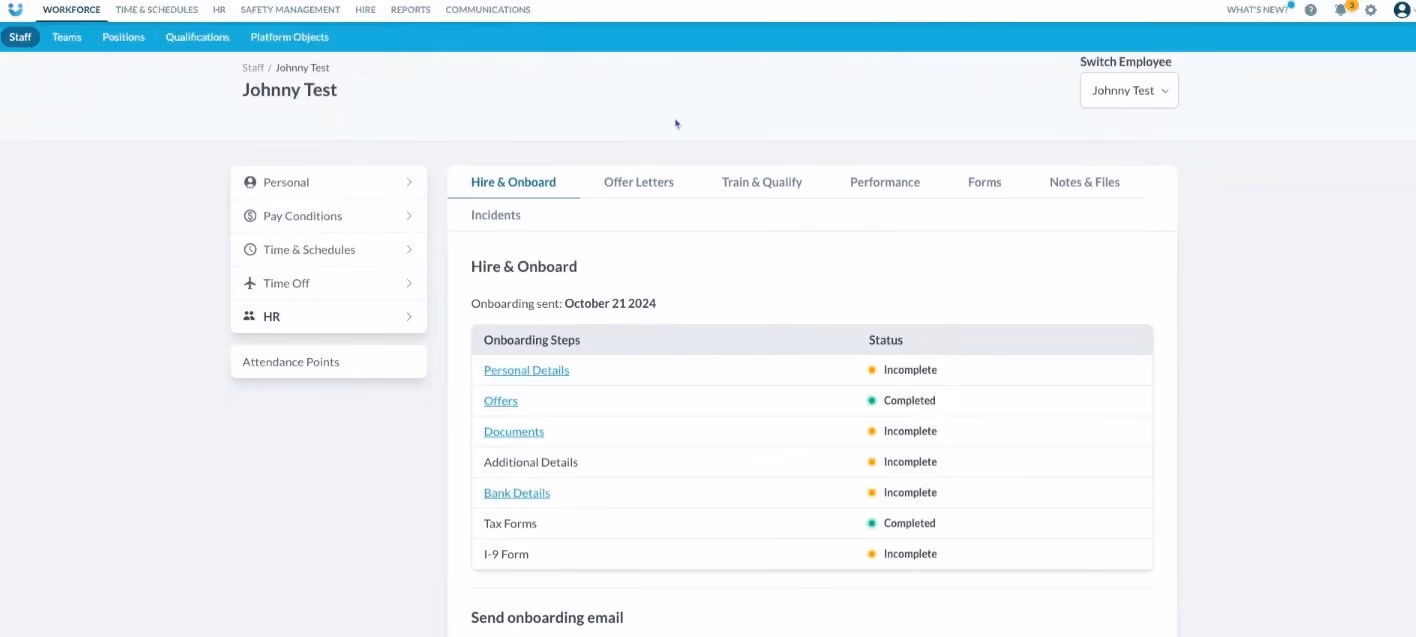Click the WHAT'S NEW link
The image size is (1416, 637).
click(1257, 10)
